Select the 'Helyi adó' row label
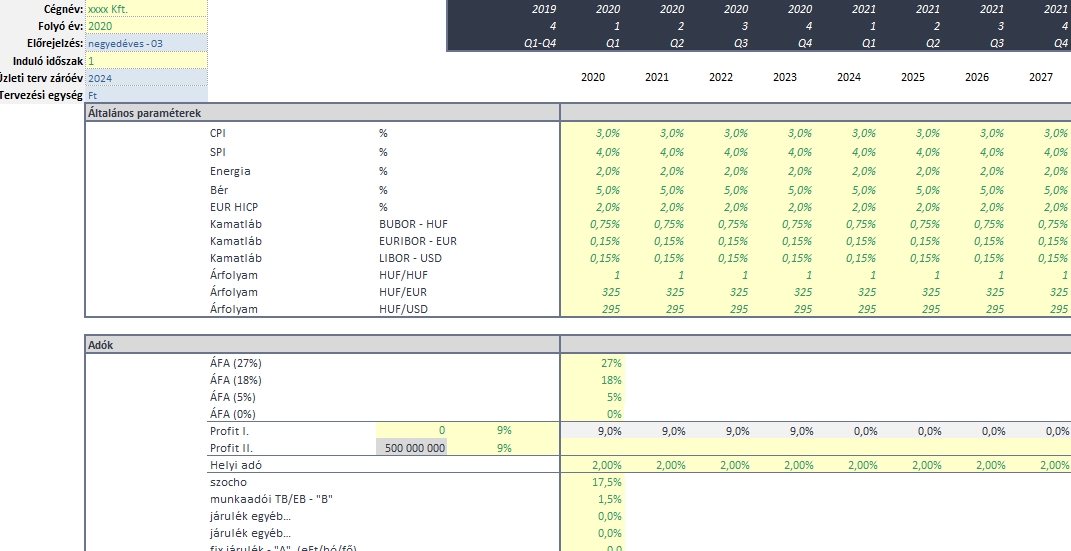The height and width of the screenshot is (551, 1071). pyautogui.click(x=236, y=465)
